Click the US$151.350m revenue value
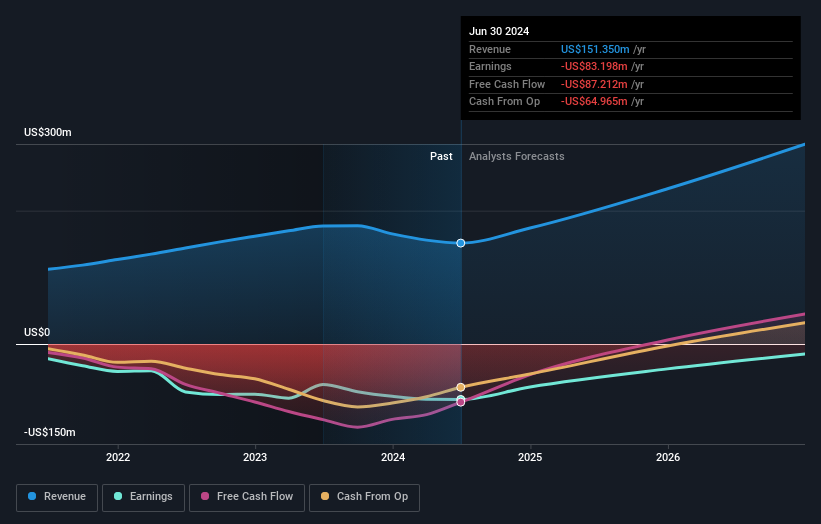This screenshot has height=524, width=821. [x=595, y=49]
